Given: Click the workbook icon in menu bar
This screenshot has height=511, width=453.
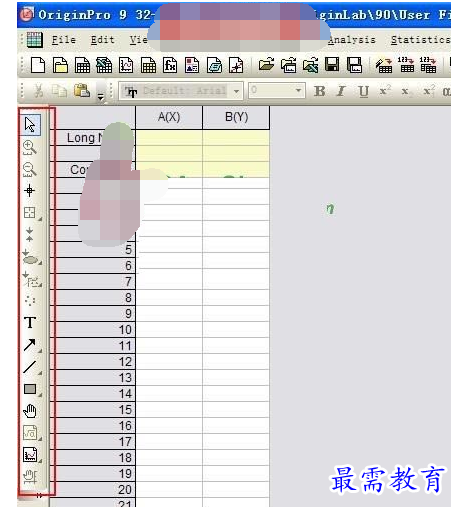Looking at the screenshot, I should 34,40.
